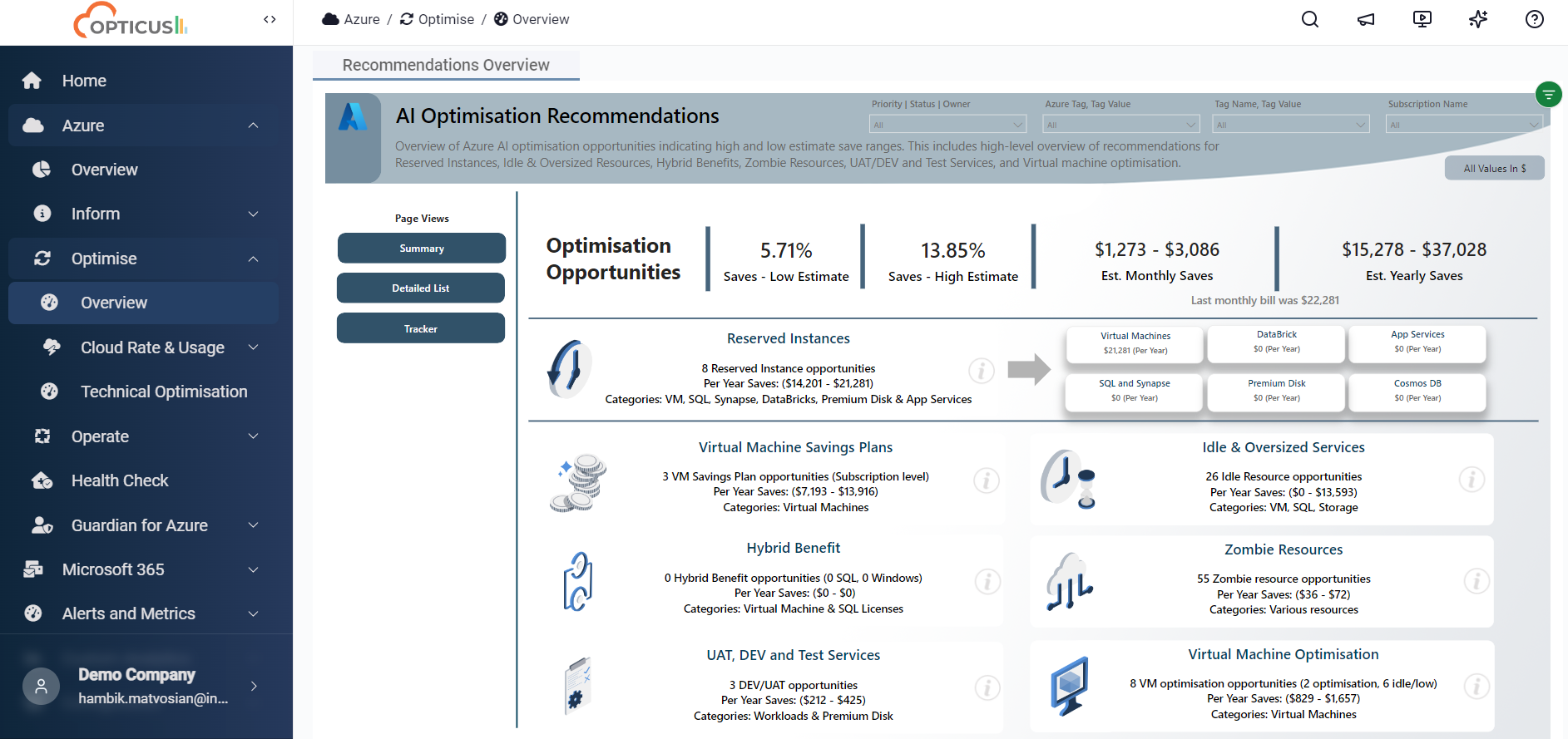Open the Azure Tag, Tag Value dropdown
The image size is (1568, 739).
(x=1121, y=125)
